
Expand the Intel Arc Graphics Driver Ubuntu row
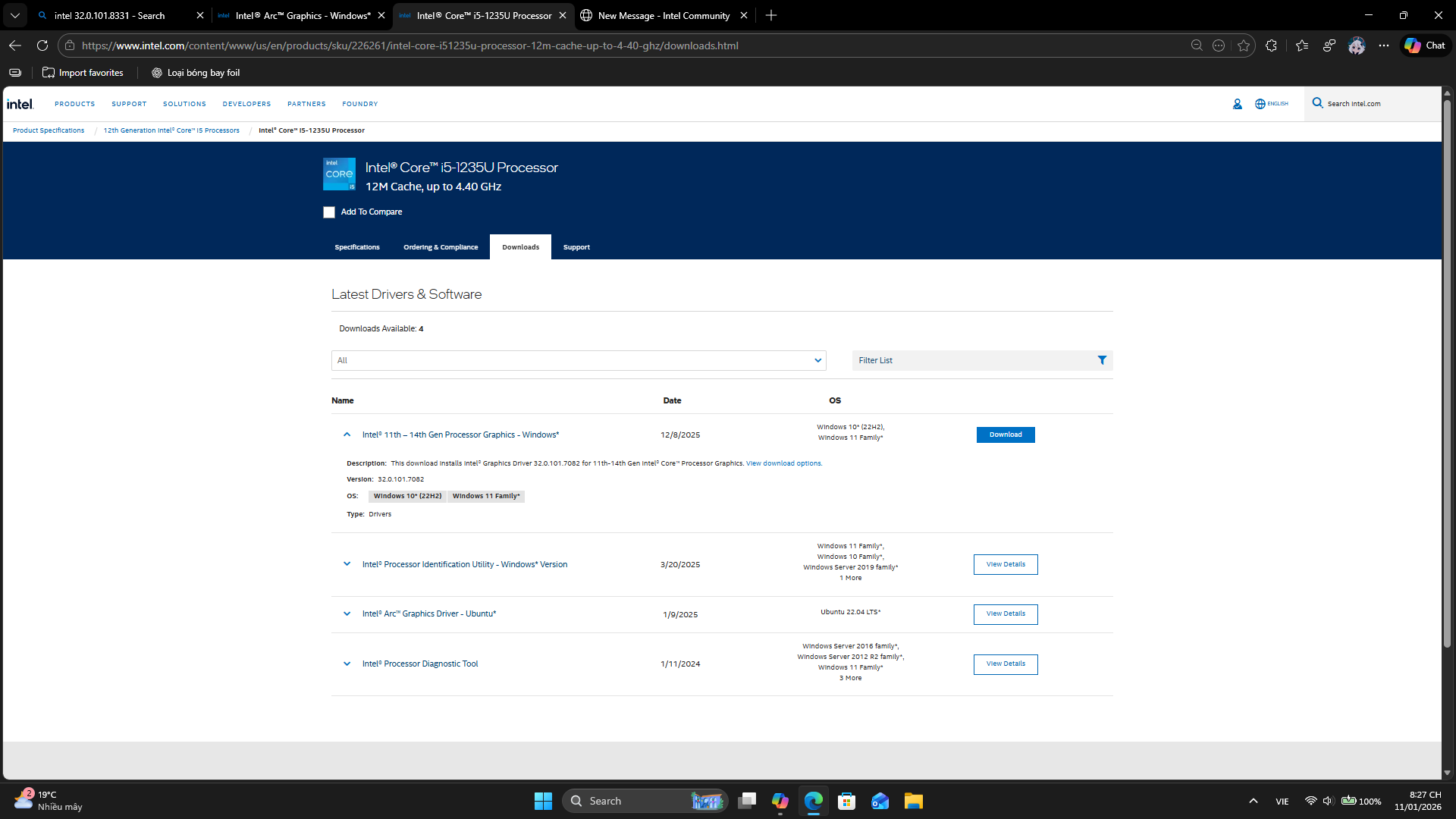pos(347,613)
